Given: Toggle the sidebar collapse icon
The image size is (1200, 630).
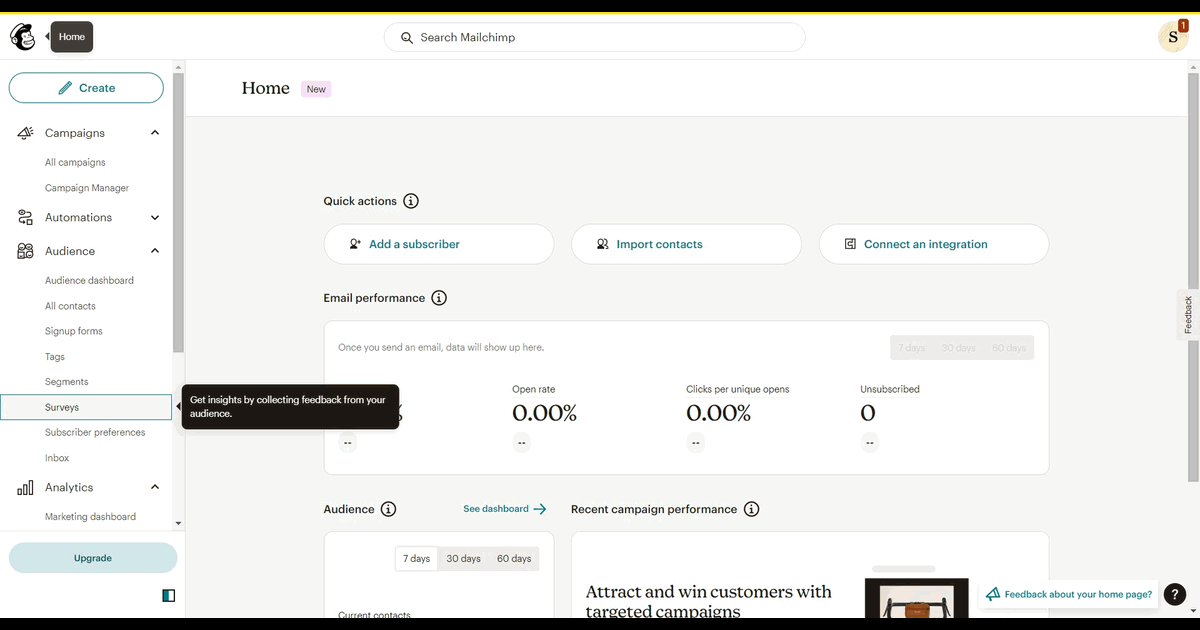Looking at the screenshot, I should [168, 596].
